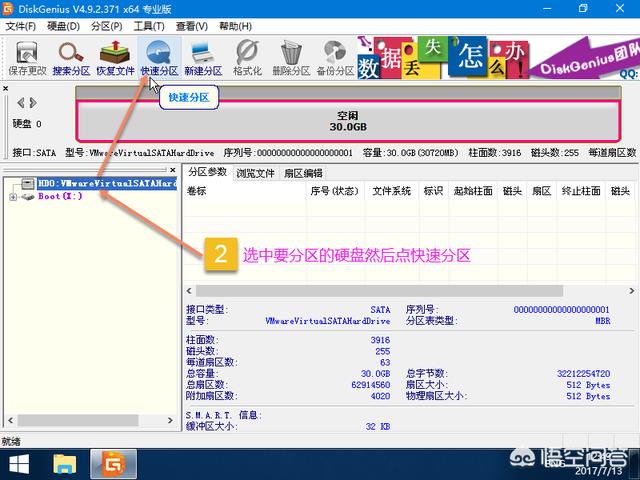Click the Save Changes (保存更改) toolbar icon
Viewport: 640px width, 480px height.
coord(27,58)
